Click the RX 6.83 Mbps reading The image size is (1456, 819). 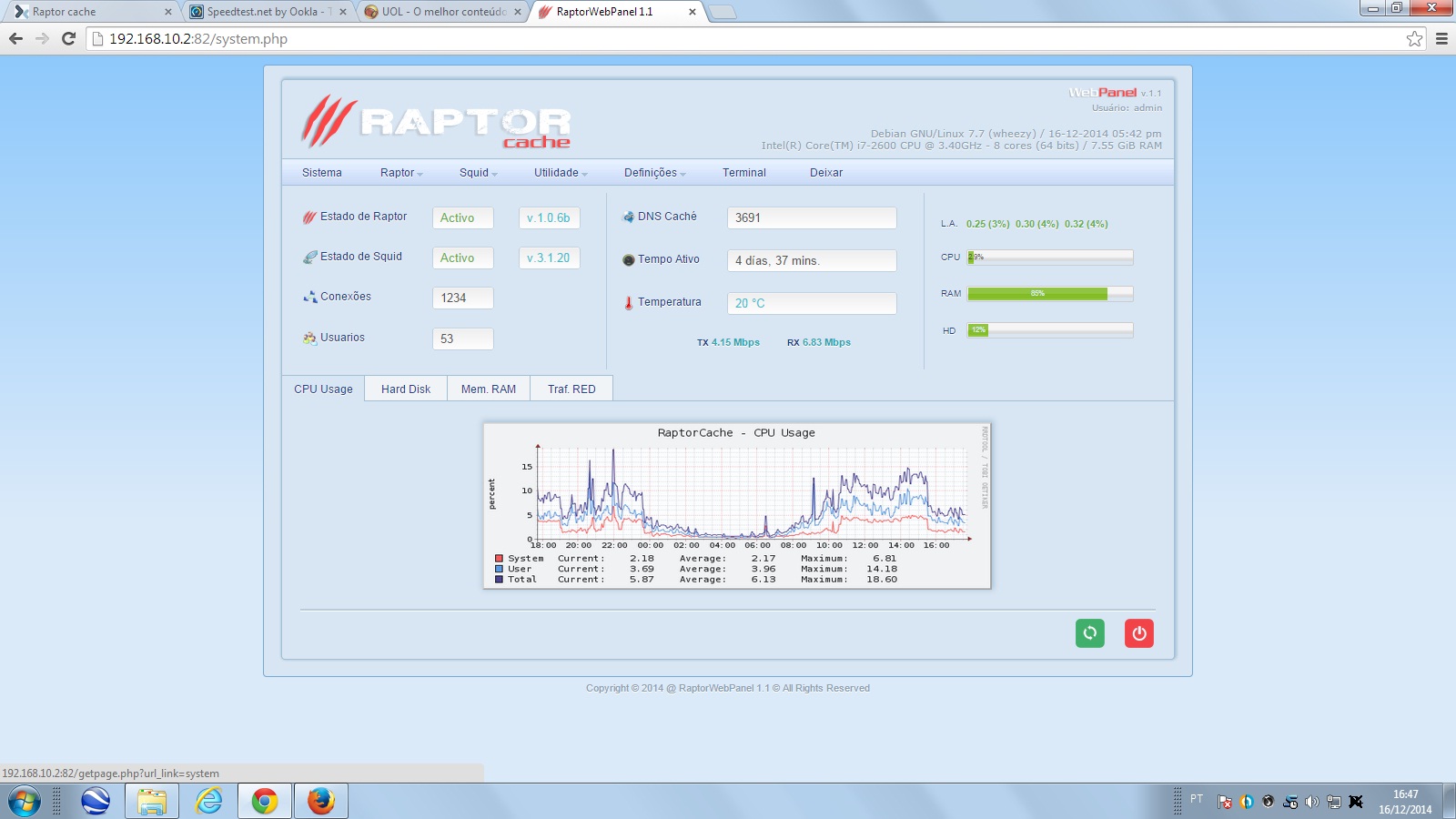[x=819, y=342]
